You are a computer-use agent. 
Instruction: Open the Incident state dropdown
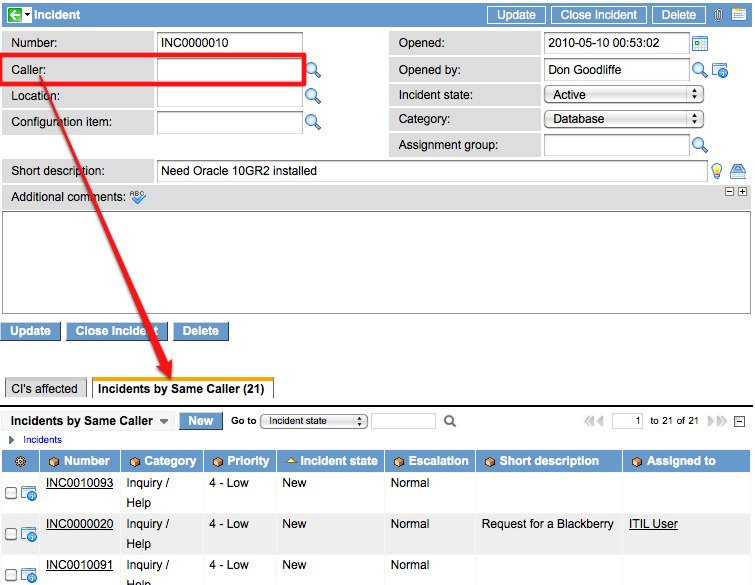pyautogui.click(x=623, y=95)
